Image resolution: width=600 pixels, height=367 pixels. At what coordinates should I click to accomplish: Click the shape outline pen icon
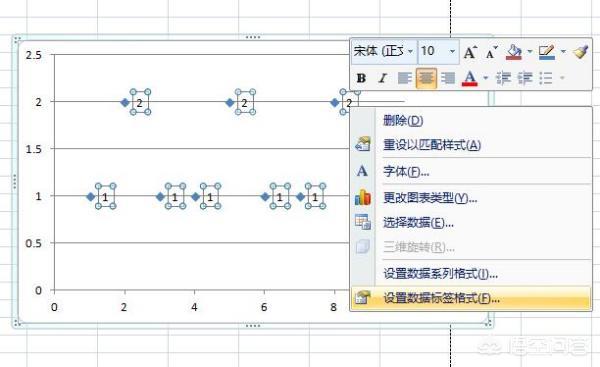(547, 52)
